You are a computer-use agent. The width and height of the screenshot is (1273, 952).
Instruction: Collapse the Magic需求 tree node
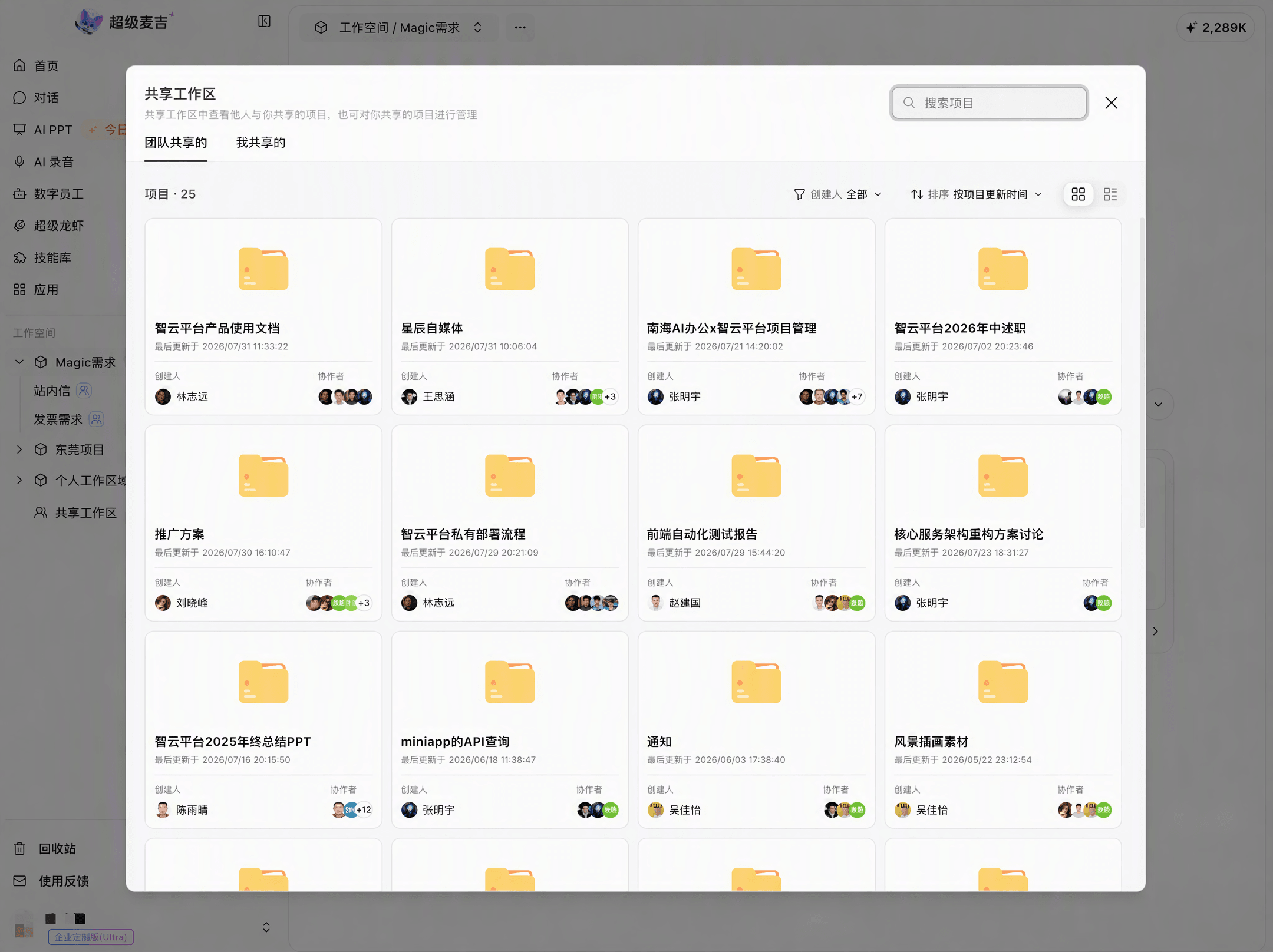(x=19, y=362)
